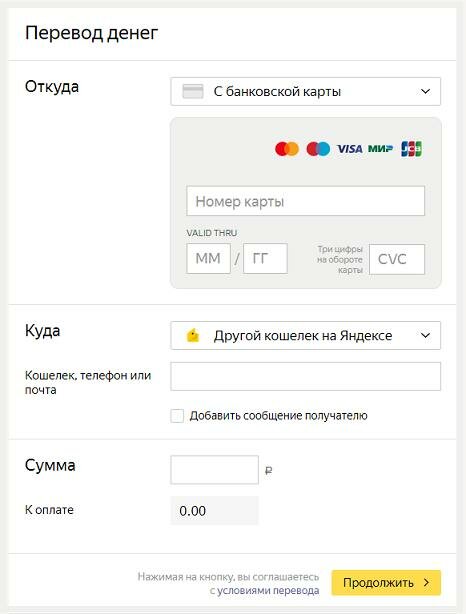This screenshot has width=466, height=614.
Task: Click the Продолжить button
Action: click(386, 583)
